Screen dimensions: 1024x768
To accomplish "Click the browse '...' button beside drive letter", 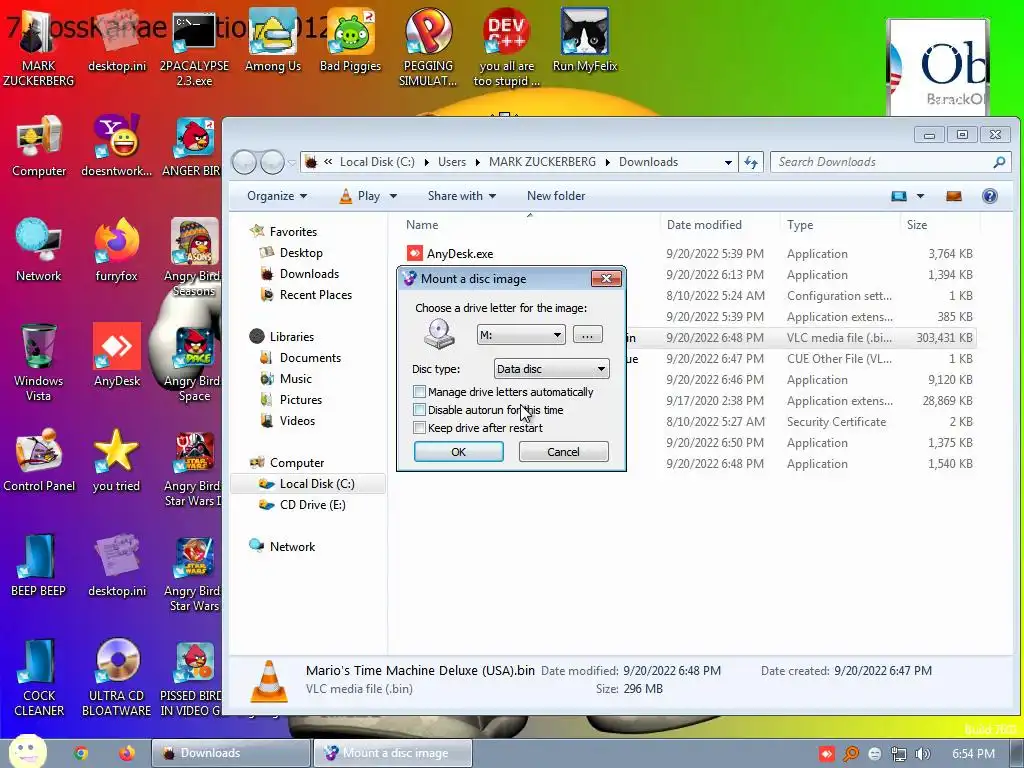I will point(587,335).
